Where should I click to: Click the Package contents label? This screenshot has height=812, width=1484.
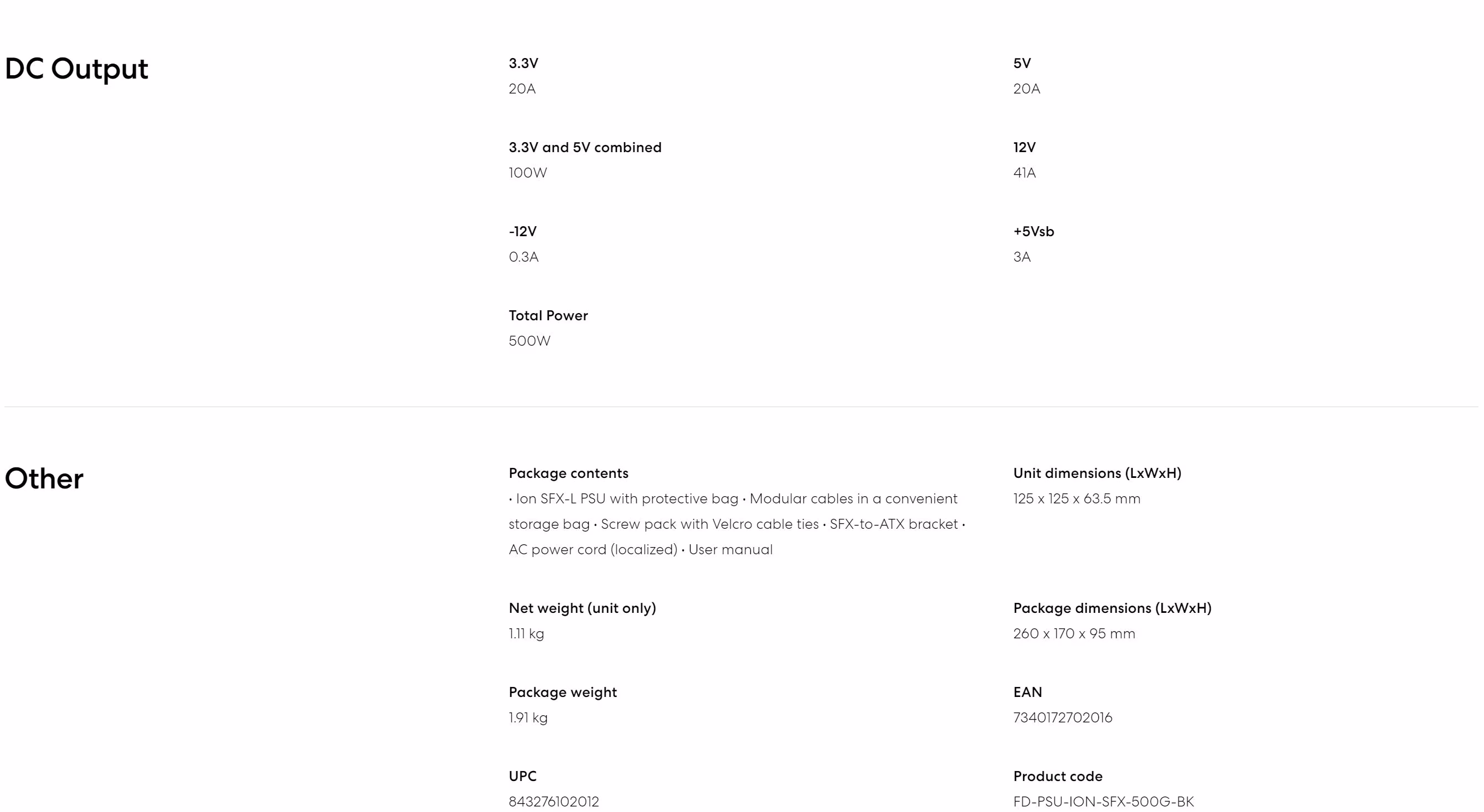click(x=569, y=473)
